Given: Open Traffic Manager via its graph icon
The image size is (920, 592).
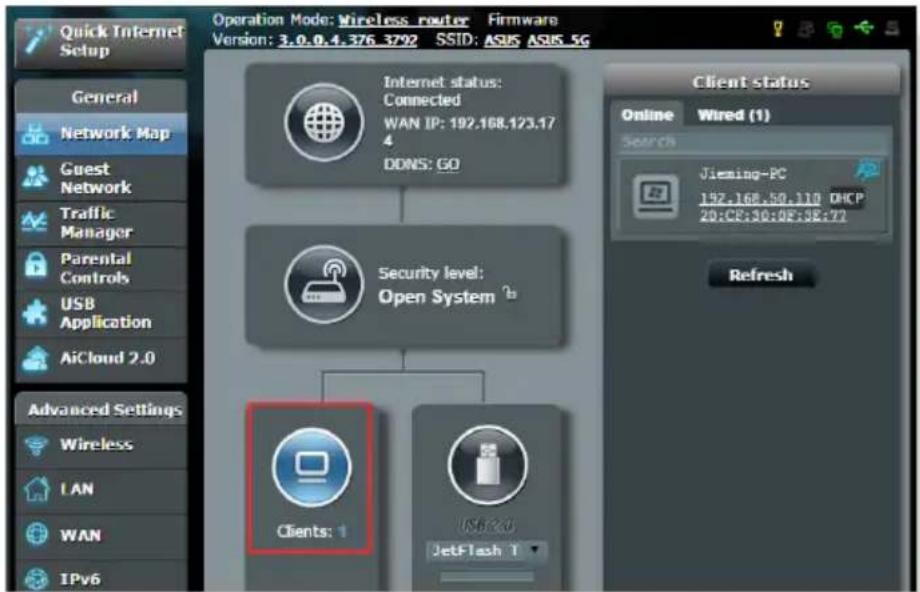Looking at the screenshot, I should (x=35, y=222).
